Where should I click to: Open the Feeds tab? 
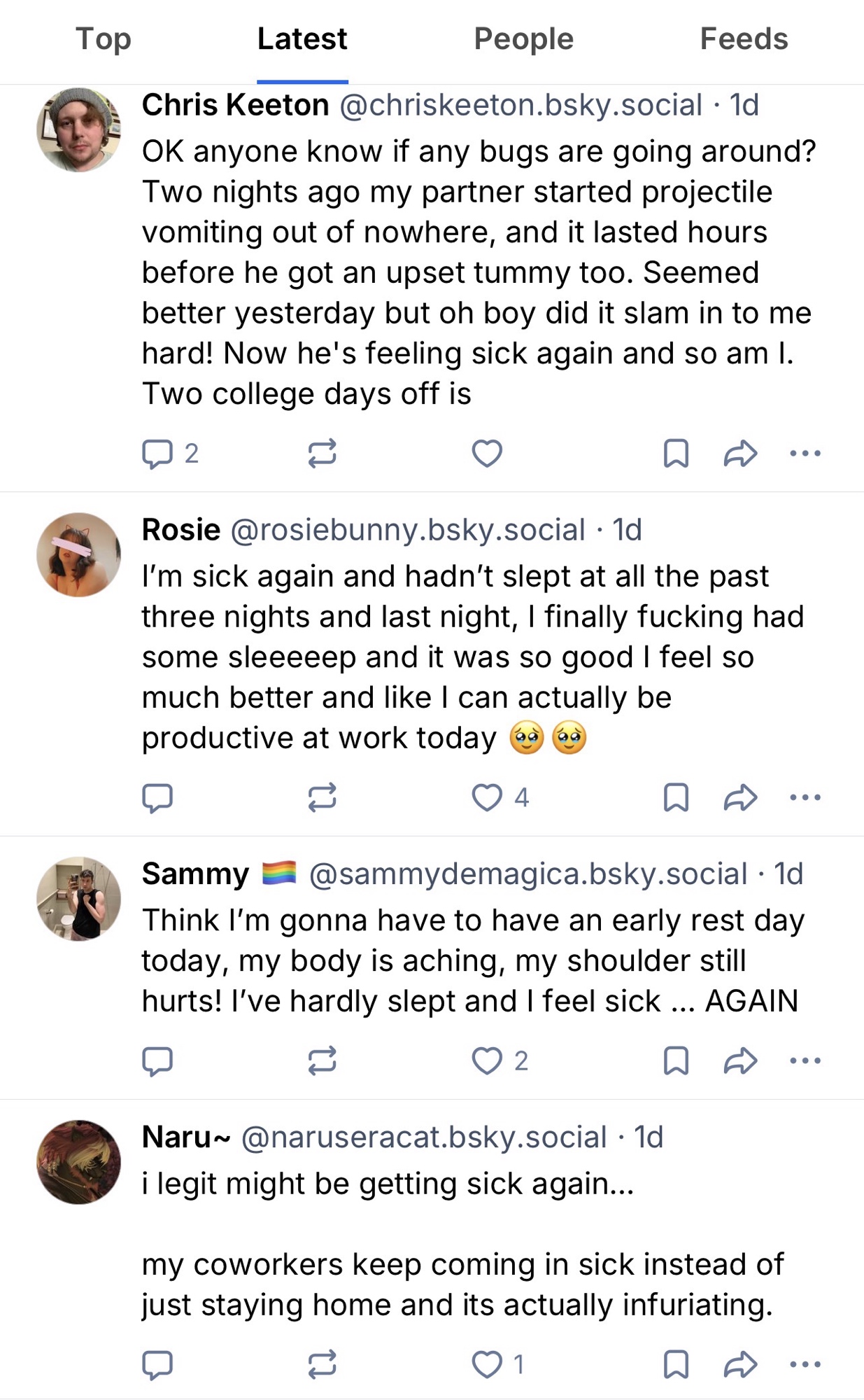pos(744,39)
